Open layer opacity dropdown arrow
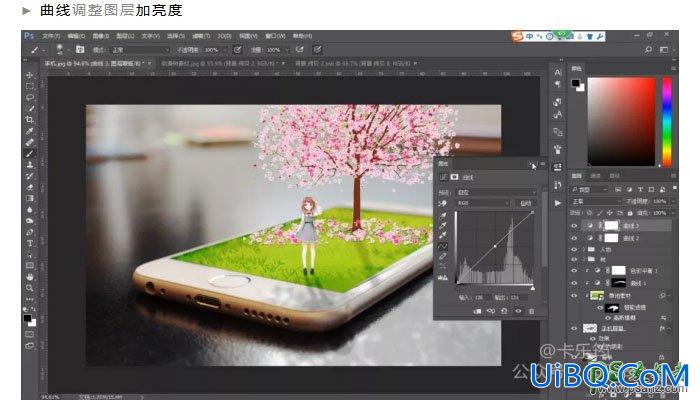Image resolution: width=700 pixels, height=400 pixels. [673, 201]
